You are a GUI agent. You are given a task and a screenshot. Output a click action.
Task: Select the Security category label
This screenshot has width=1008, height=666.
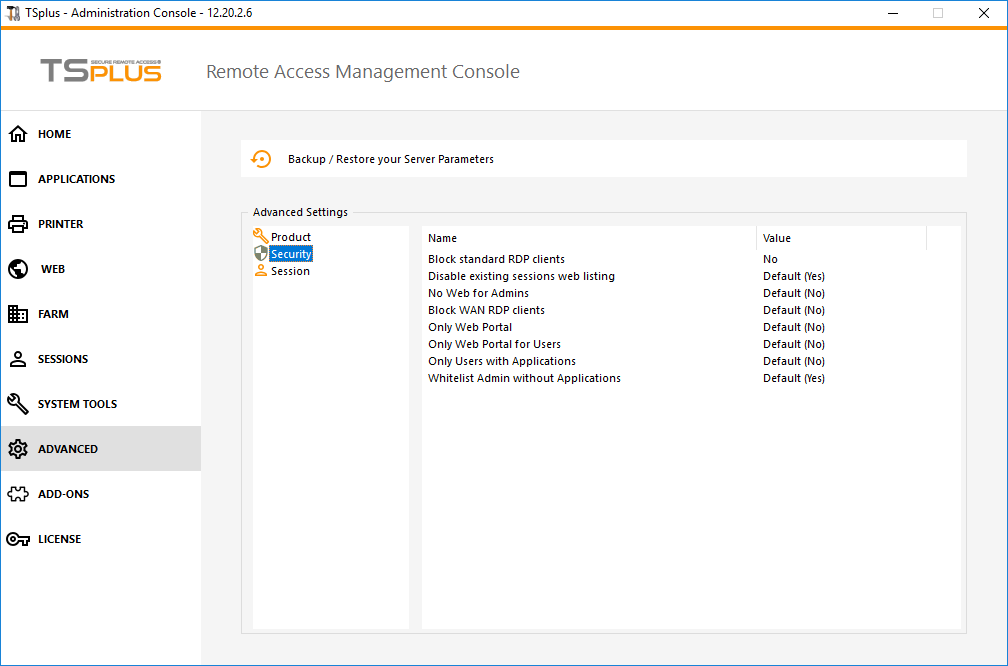[x=291, y=254]
